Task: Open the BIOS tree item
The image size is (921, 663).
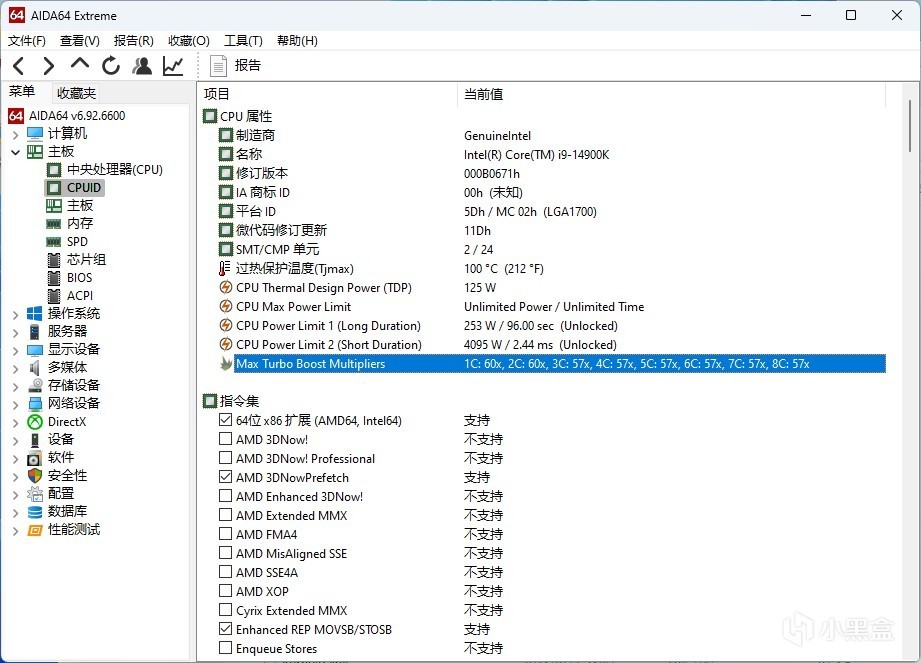Action: 79,278
